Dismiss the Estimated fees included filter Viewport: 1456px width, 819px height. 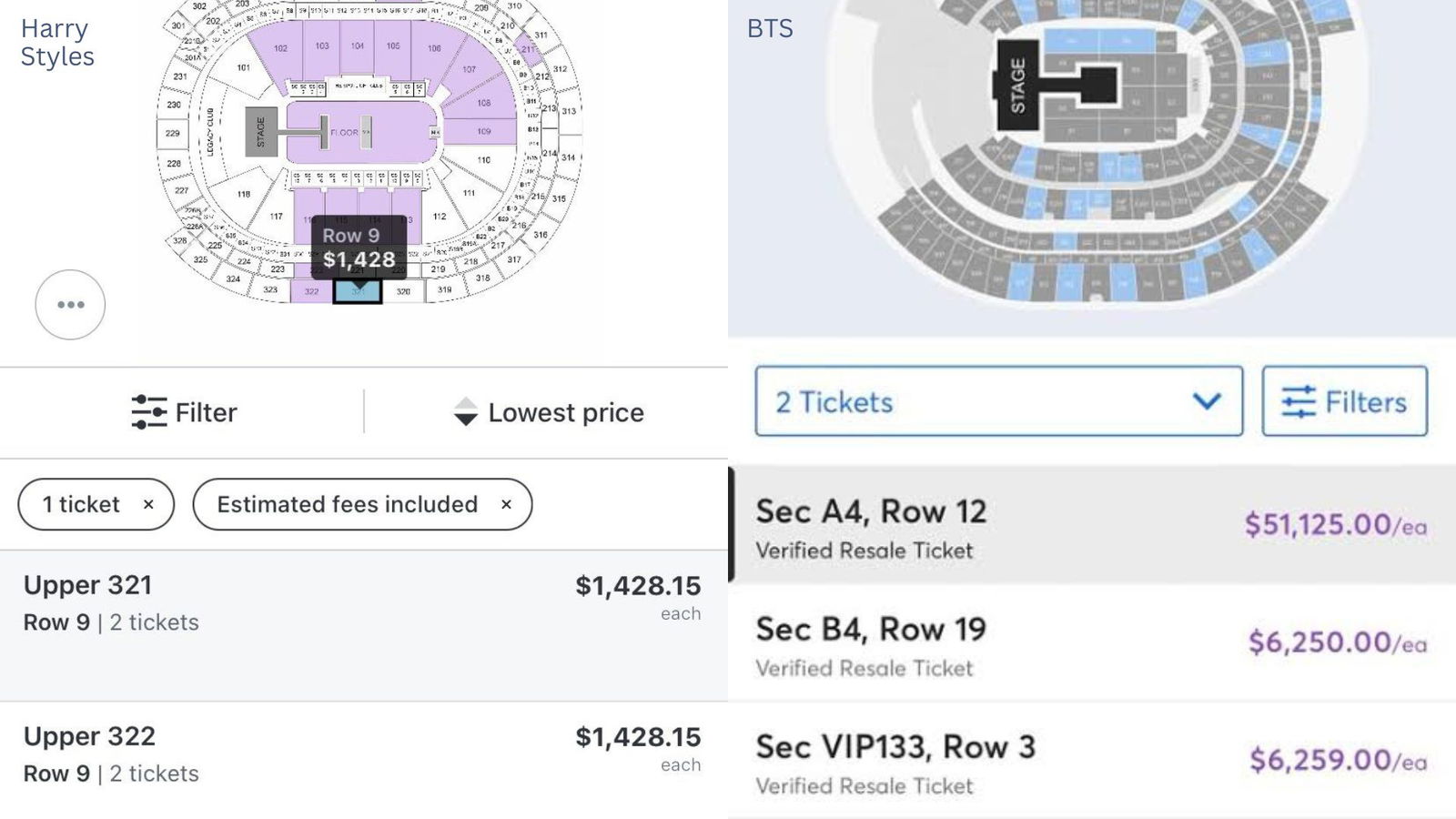[x=506, y=504]
